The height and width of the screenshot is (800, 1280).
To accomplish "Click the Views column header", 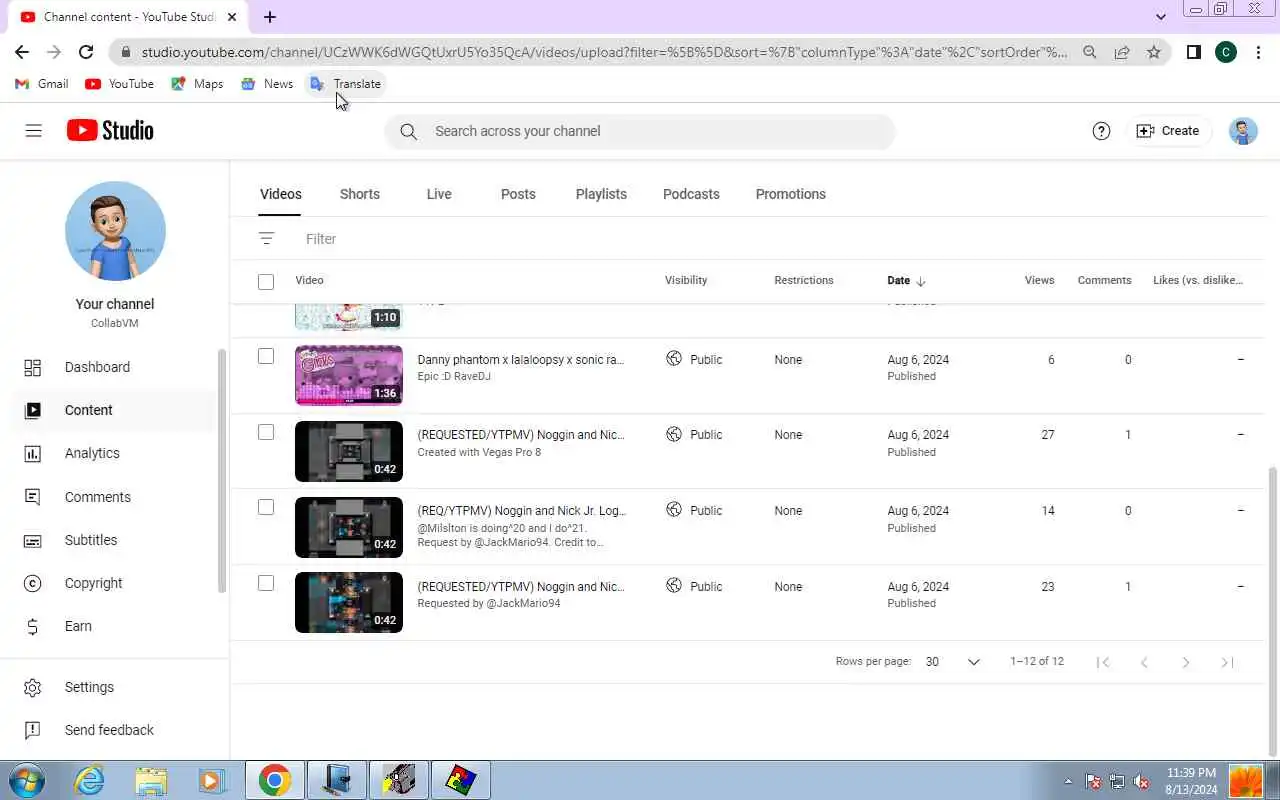I will click(1039, 280).
